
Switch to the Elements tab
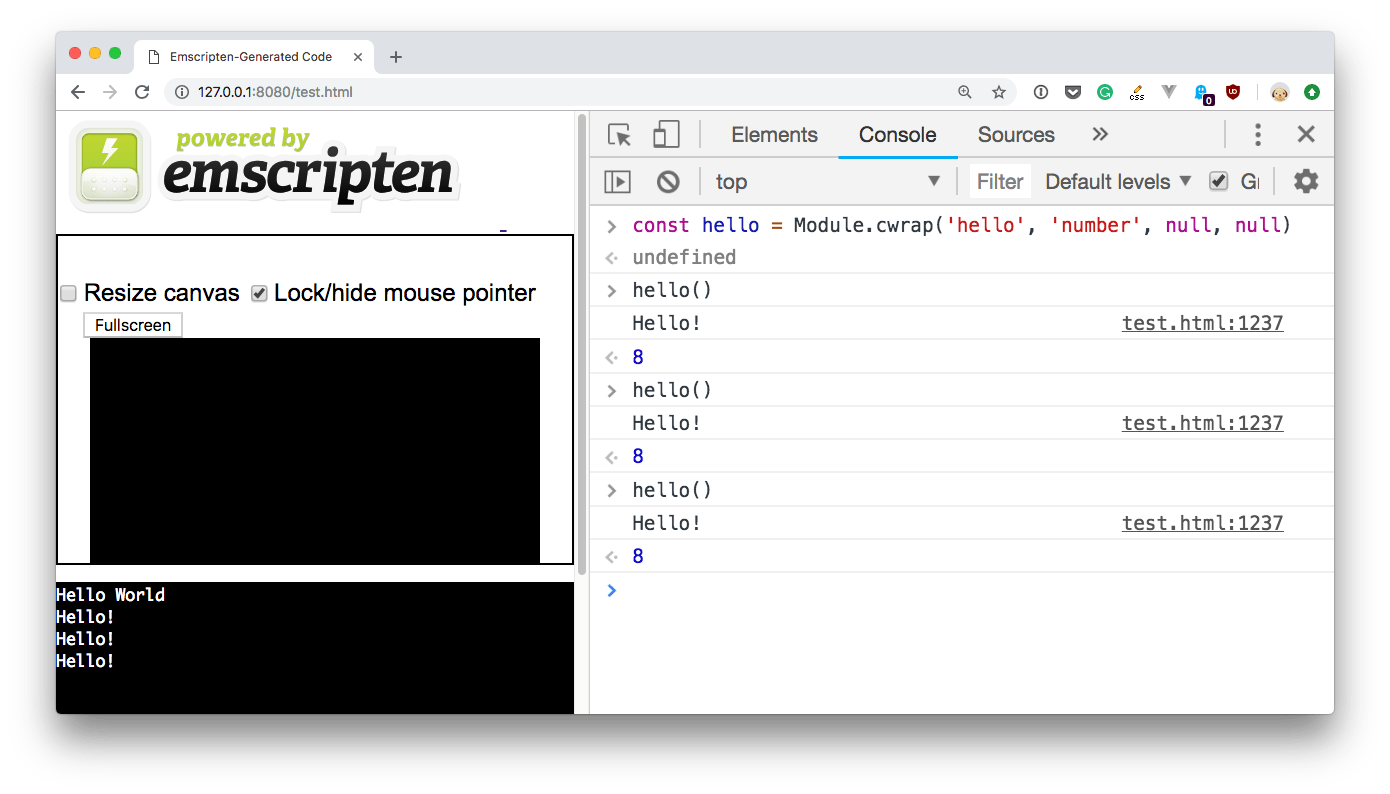point(774,135)
